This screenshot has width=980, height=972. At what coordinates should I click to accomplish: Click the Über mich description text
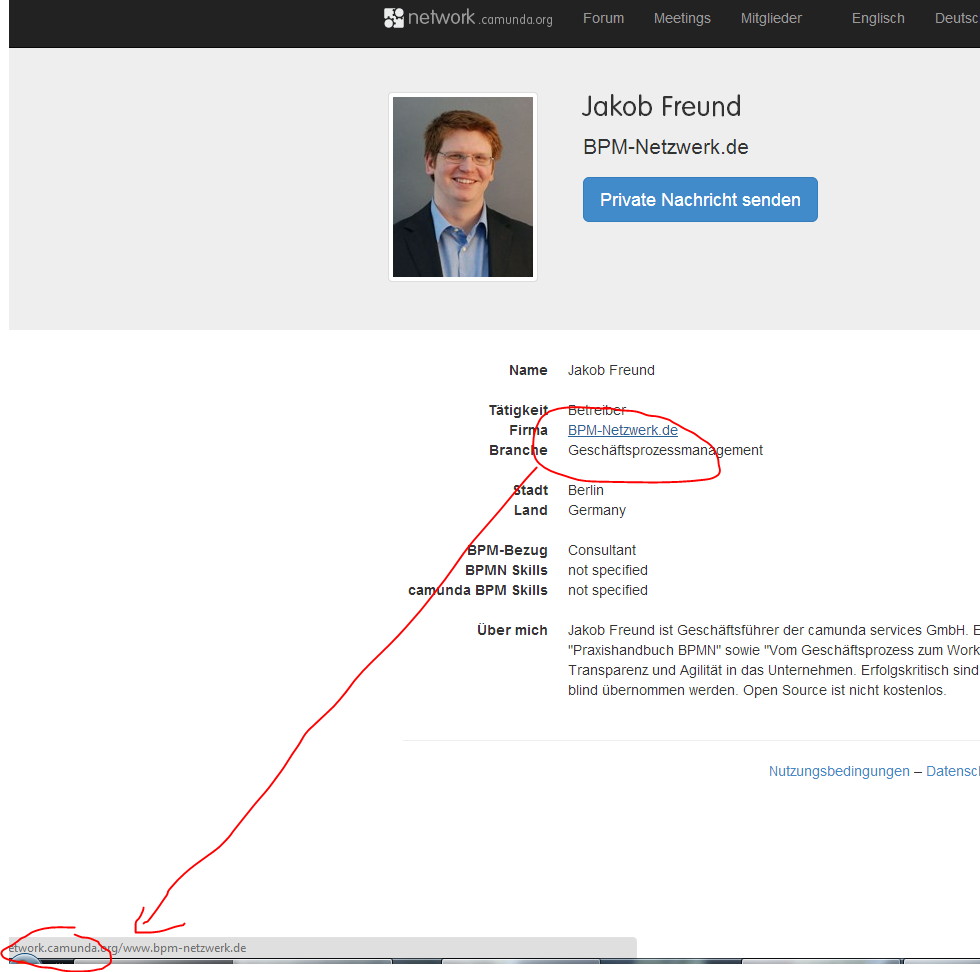pyautogui.click(x=770, y=660)
